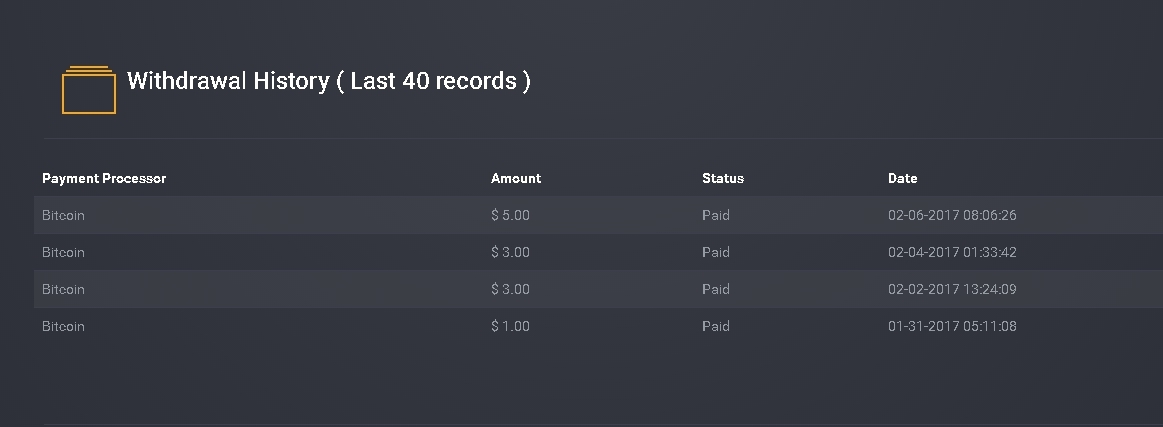1163x427 pixels.
Task: Click the $ 3.00 amount dated 02-02-2017
Action: click(x=510, y=289)
